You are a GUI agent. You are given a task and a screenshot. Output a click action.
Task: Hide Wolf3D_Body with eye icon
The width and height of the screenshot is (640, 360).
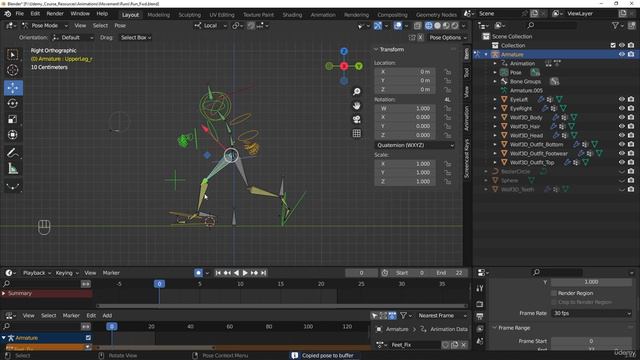click(x=622, y=117)
